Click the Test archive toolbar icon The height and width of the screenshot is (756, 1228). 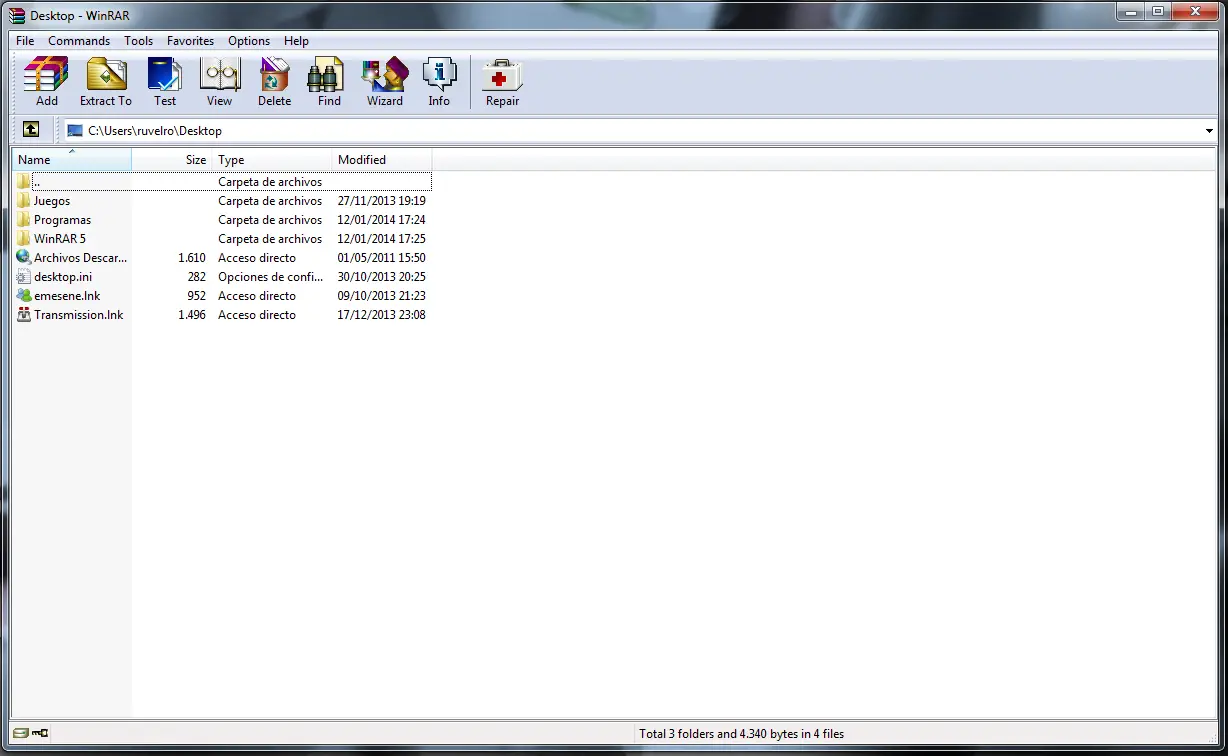tap(165, 75)
